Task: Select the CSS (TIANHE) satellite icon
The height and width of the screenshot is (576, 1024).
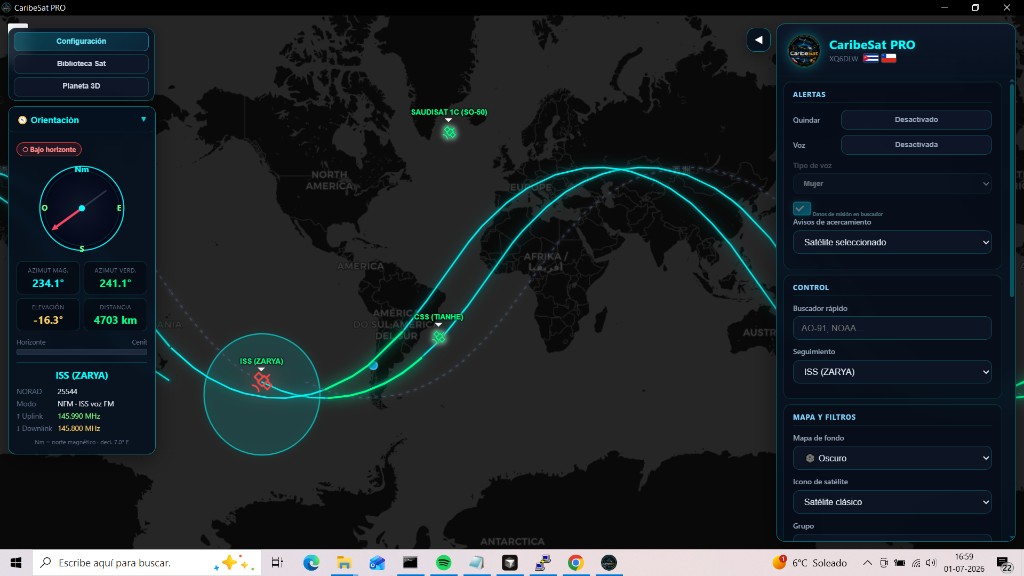Action: click(x=439, y=337)
